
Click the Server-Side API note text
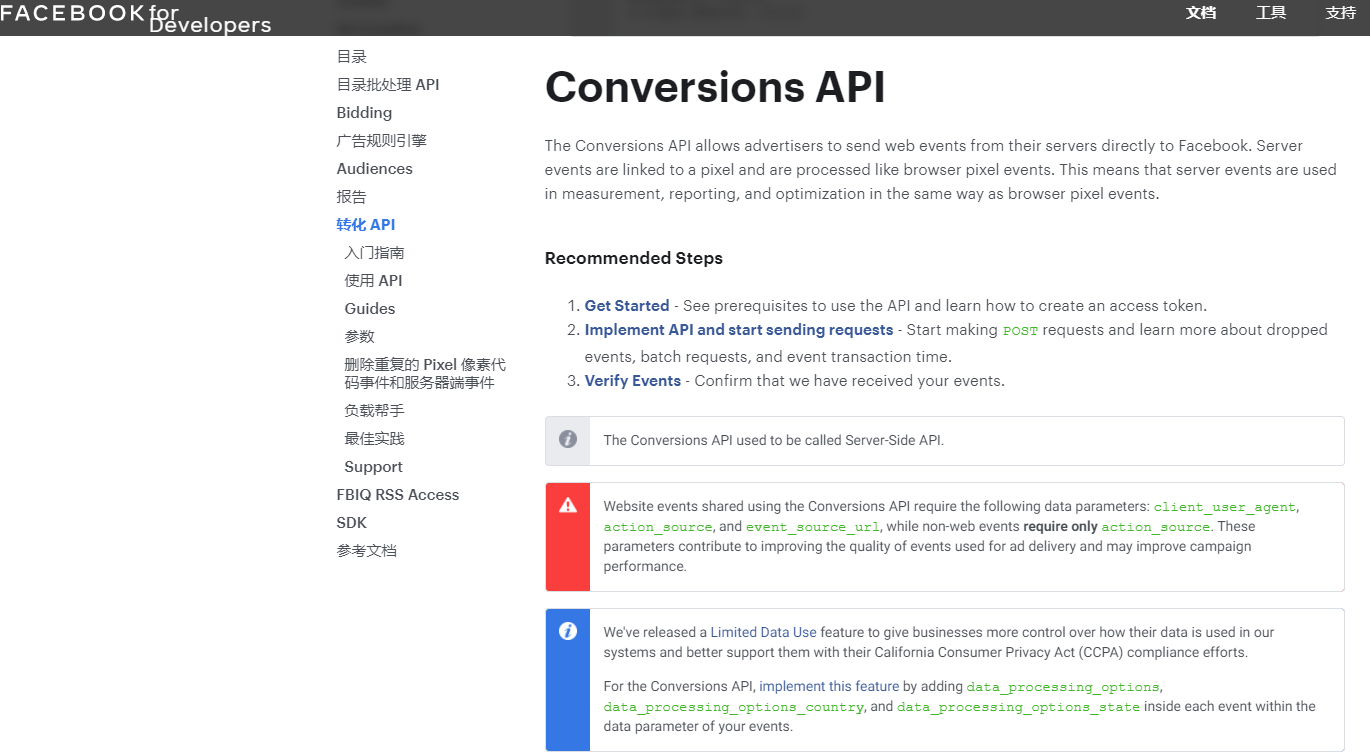click(774, 440)
